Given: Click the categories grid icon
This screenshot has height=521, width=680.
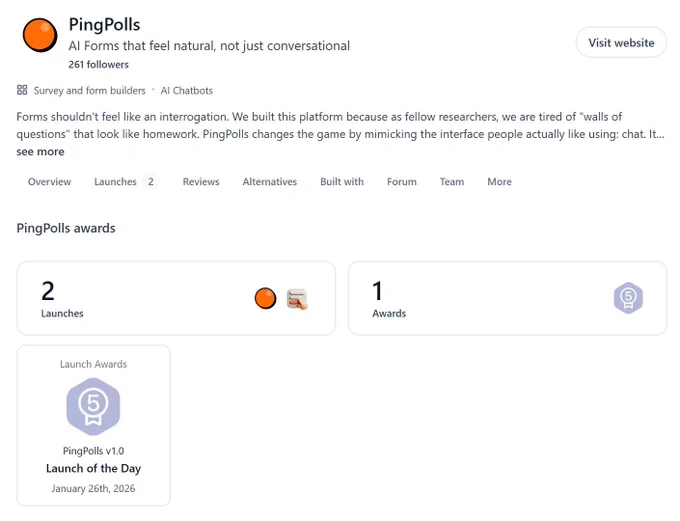Looking at the screenshot, I should click(x=22, y=90).
